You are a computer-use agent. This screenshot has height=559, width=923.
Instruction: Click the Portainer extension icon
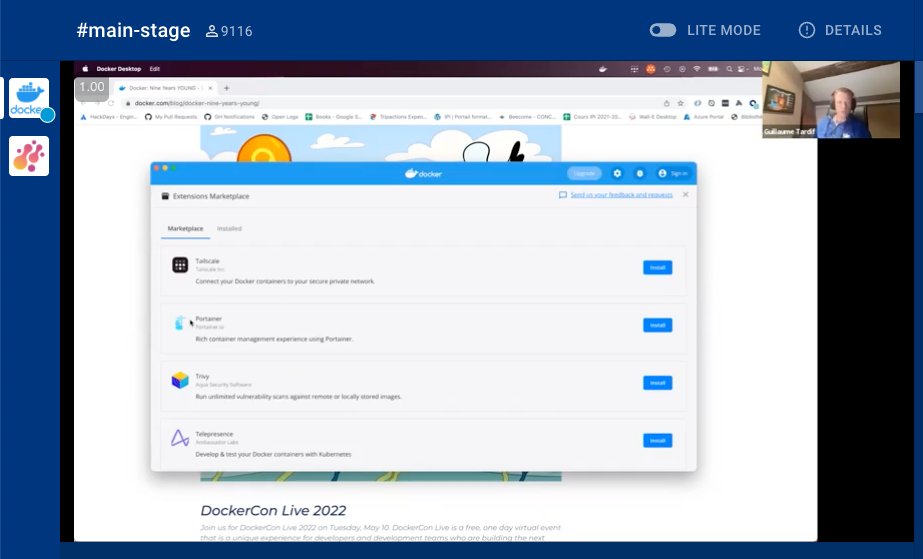pyautogui.click(x=180, y=322)
